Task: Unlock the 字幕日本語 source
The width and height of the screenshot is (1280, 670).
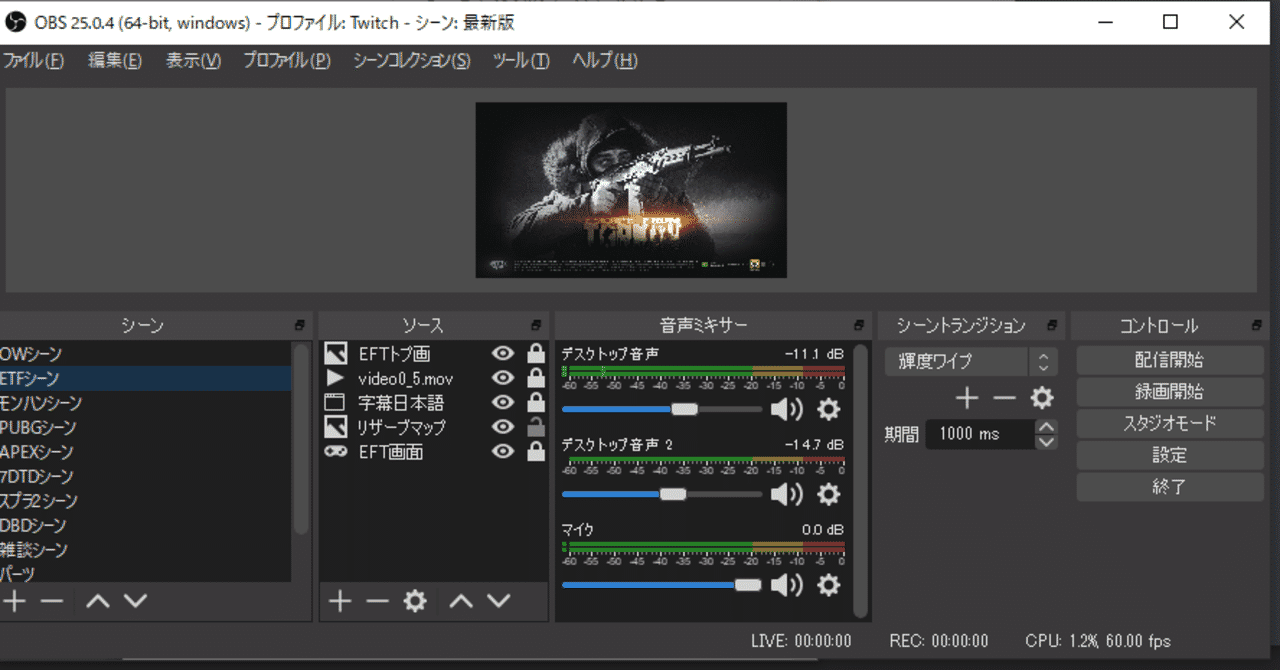Action: click(x=536, y=403)
